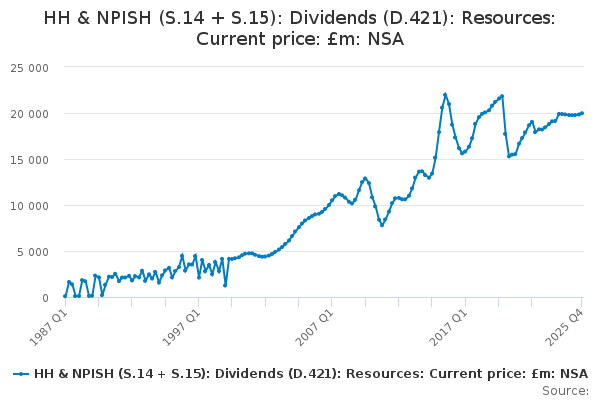Click the first data point at 1987 Q1
Image resolution: width=600 pixels, height=400 pixels.
65,295
